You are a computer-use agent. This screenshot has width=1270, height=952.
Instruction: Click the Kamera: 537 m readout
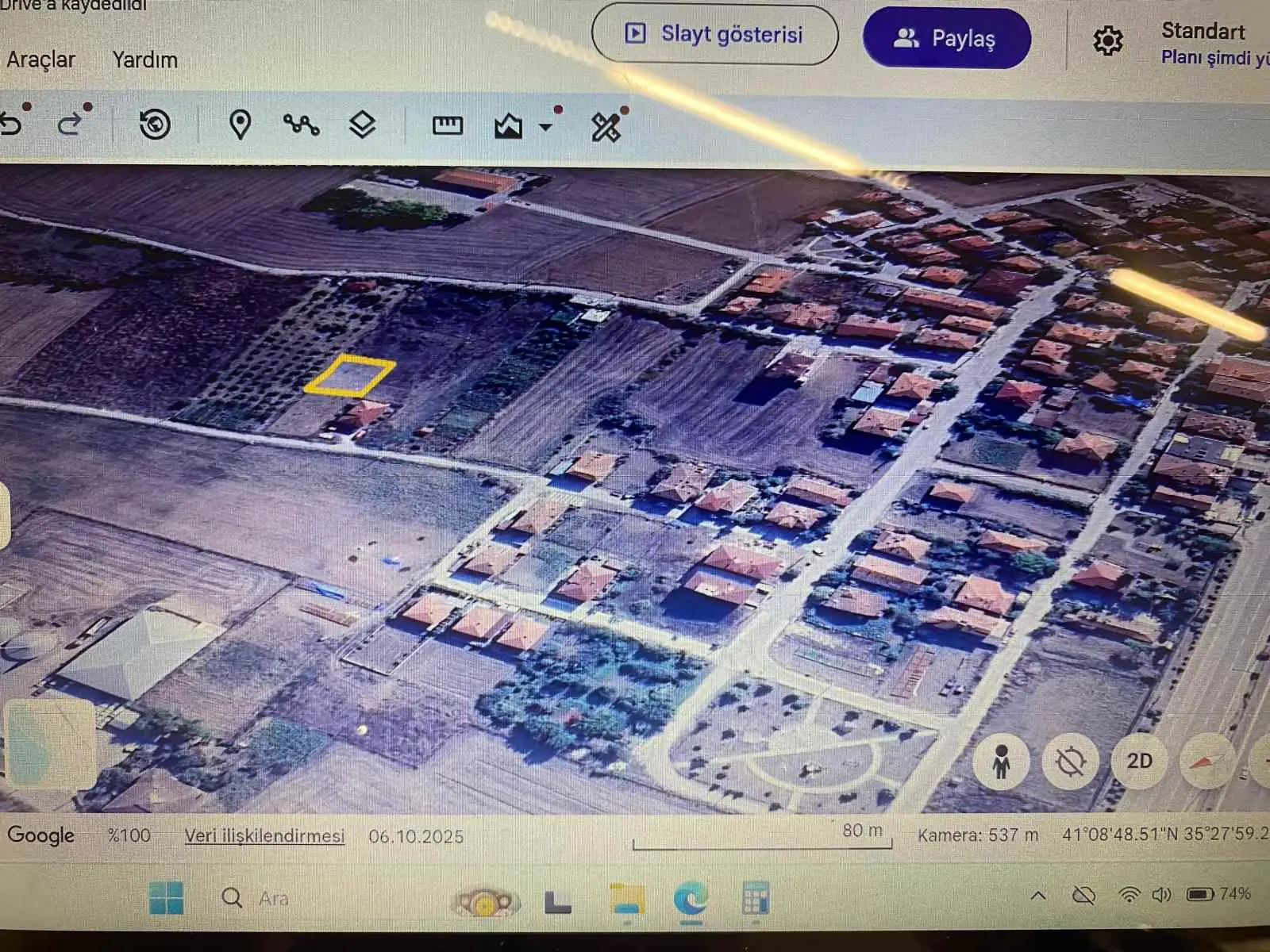(978, 835)
